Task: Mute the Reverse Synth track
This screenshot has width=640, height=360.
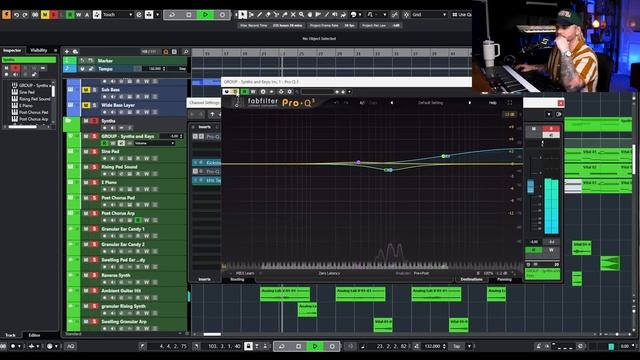Action: [86, 275]
